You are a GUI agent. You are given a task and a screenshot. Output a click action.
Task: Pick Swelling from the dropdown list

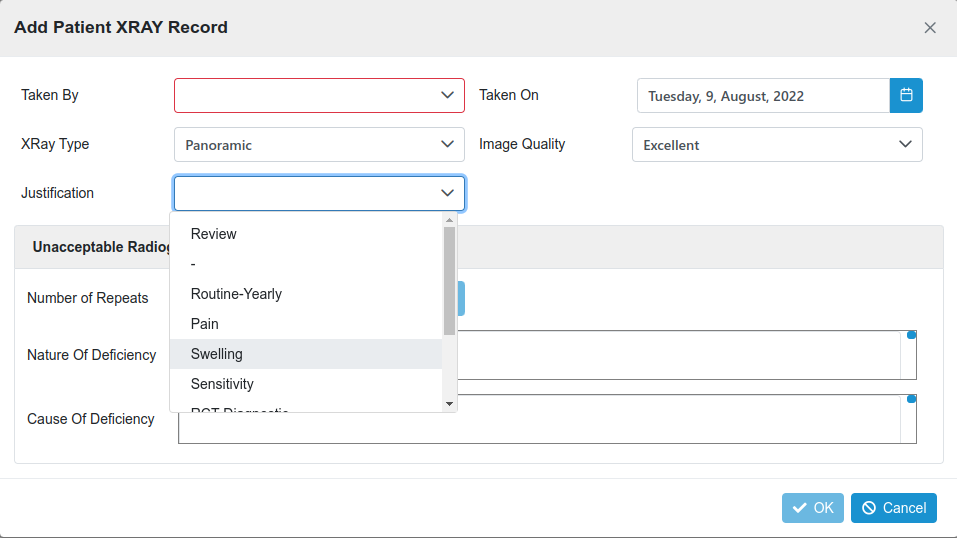[x=217, y=354]
